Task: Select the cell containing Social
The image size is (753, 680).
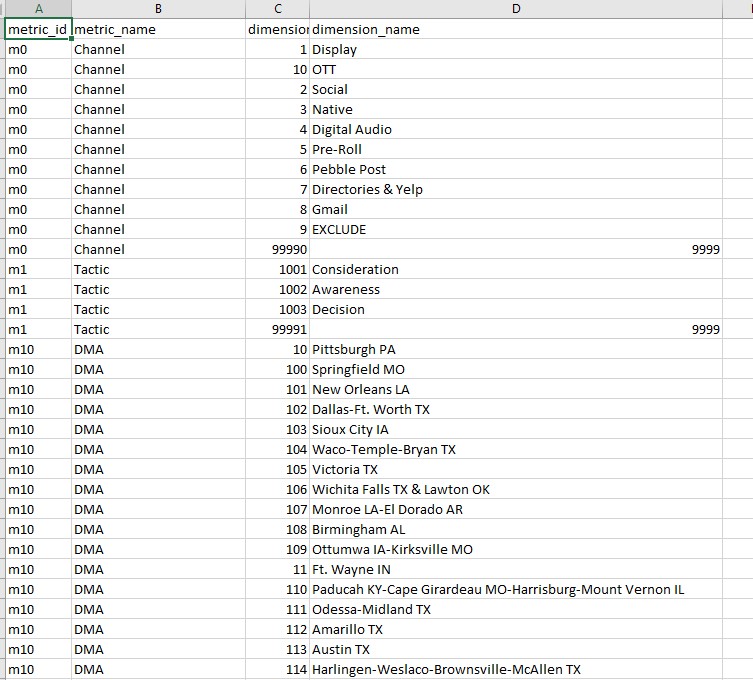Action: [516, 89]
